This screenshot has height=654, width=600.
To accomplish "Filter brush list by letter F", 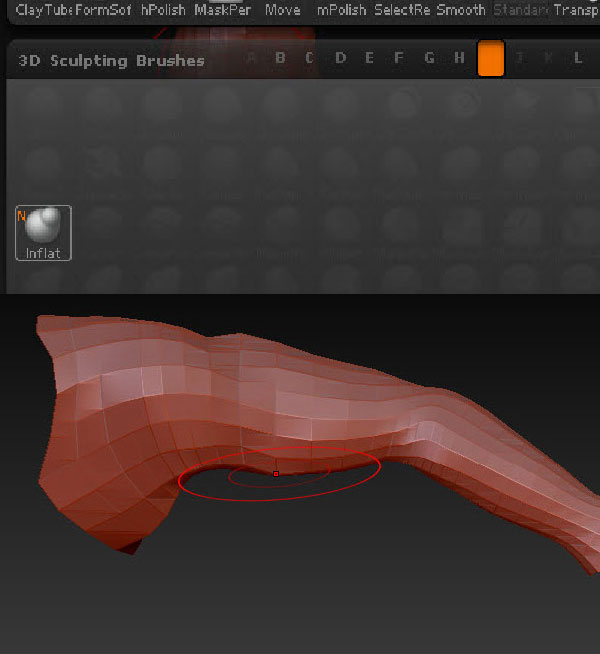I will [399, 59].
